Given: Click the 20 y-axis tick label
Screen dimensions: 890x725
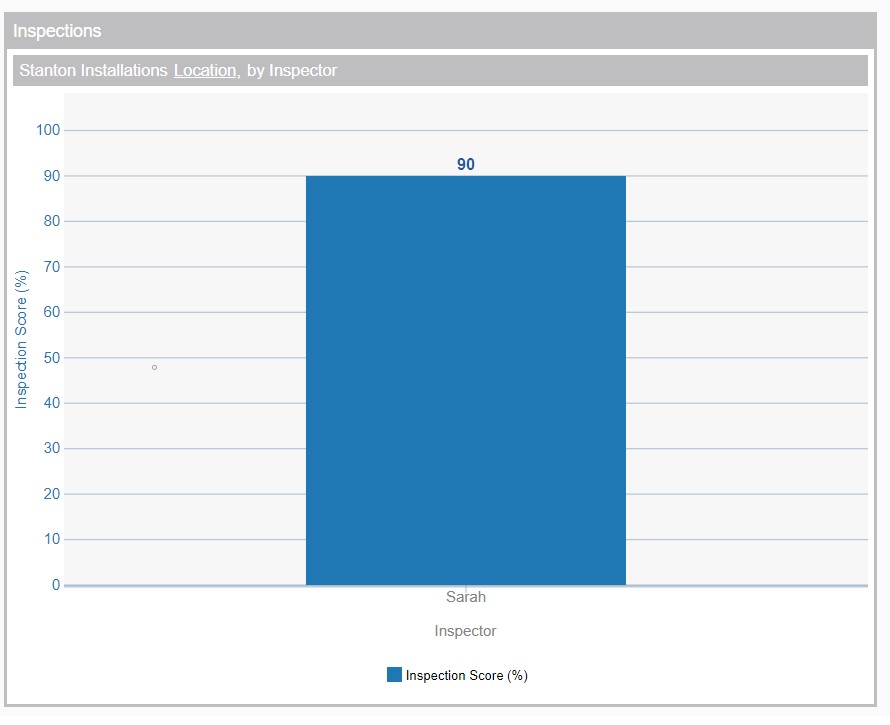Looking at the screenshot, I should [x=51, y=494].
